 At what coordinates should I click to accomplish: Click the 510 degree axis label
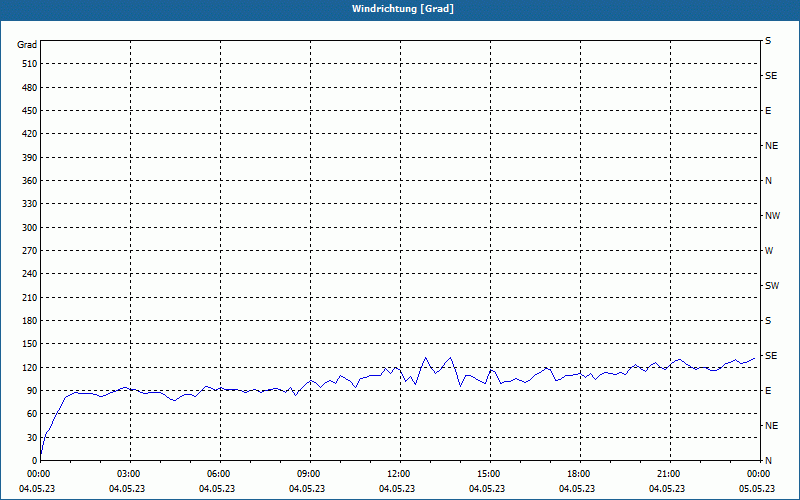pyautogui.click(x=30, y=64)
